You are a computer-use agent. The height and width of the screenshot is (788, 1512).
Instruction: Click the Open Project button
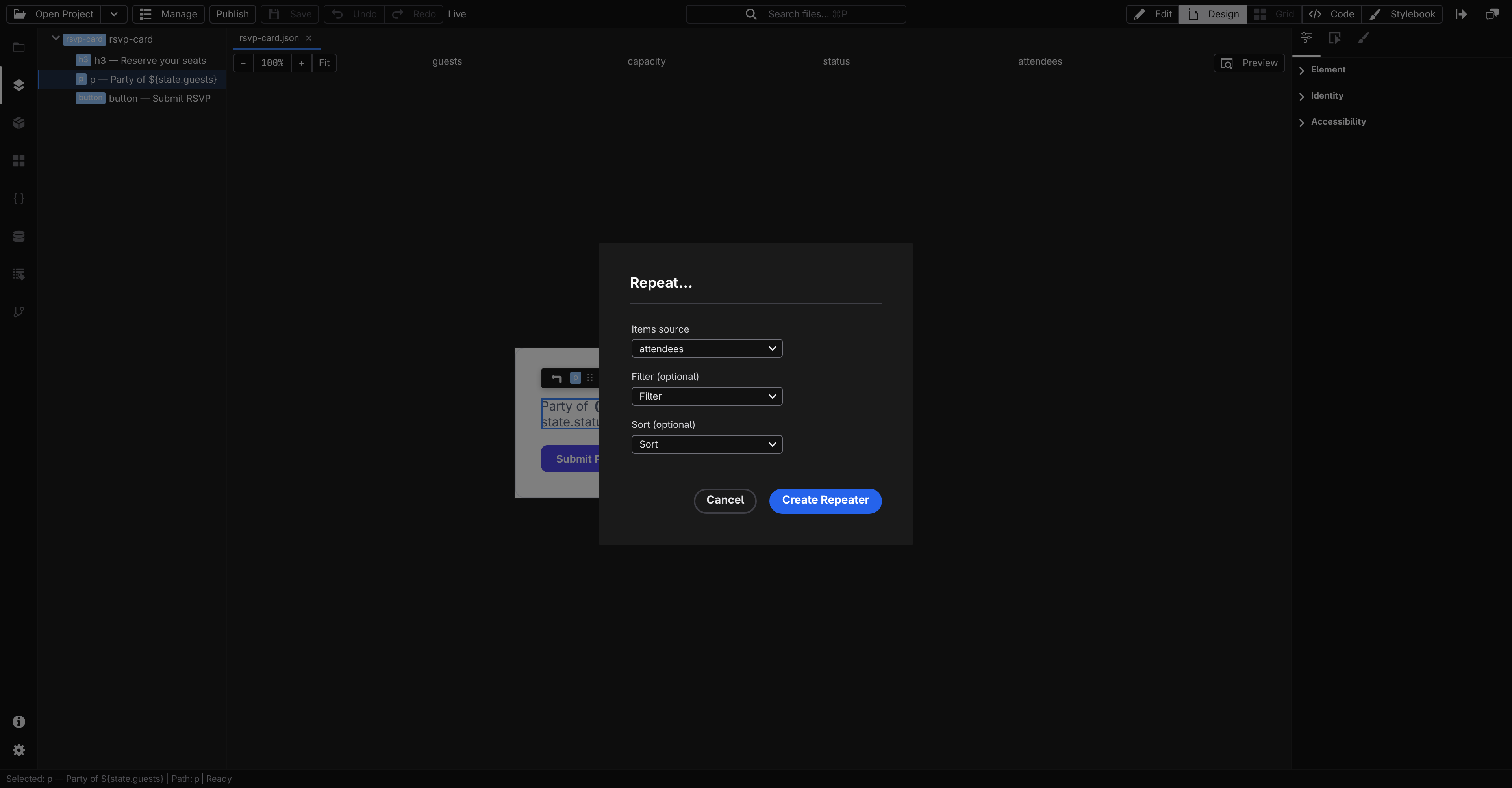pyautogui.click(x=54, y=14)
